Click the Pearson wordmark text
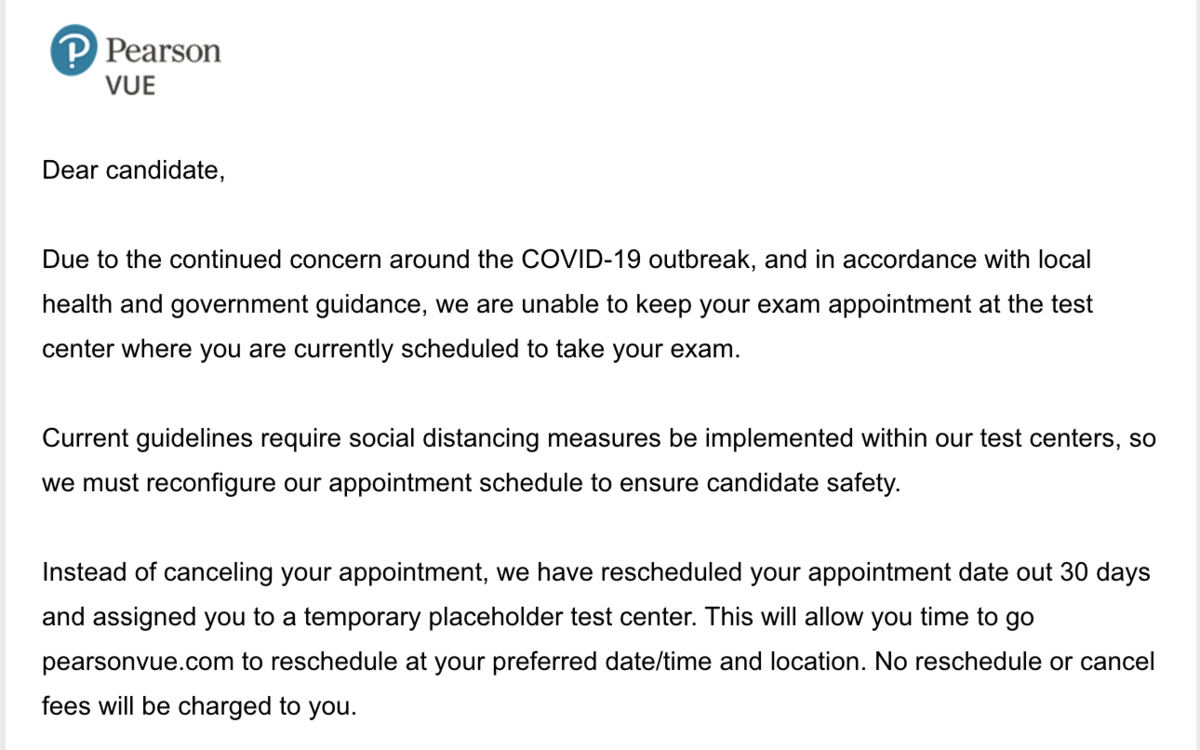 tap(163, 50)
